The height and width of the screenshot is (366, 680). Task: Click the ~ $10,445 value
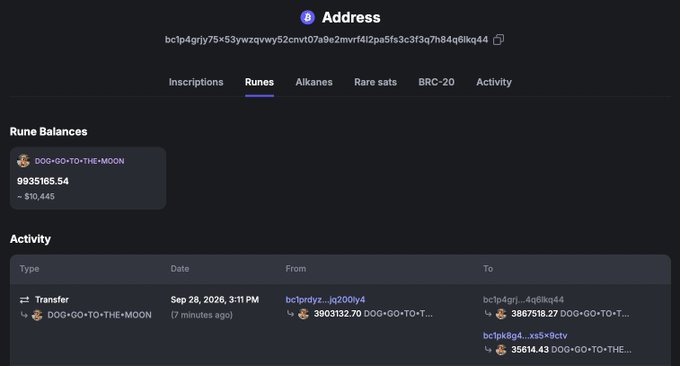(36, 196)
